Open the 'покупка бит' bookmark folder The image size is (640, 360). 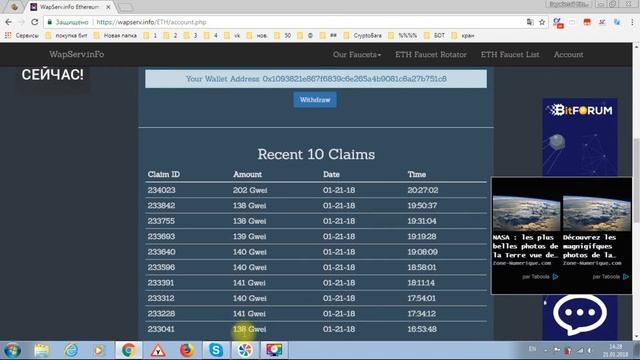pos(67,36)
